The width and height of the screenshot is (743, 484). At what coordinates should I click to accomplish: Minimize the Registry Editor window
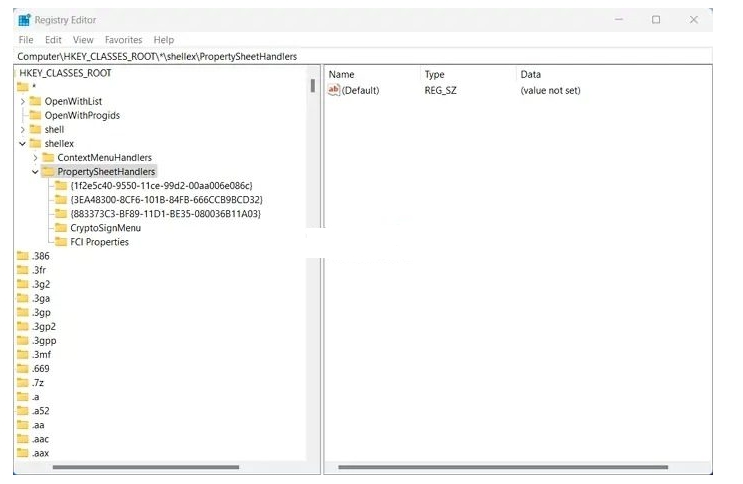point(618,20)
